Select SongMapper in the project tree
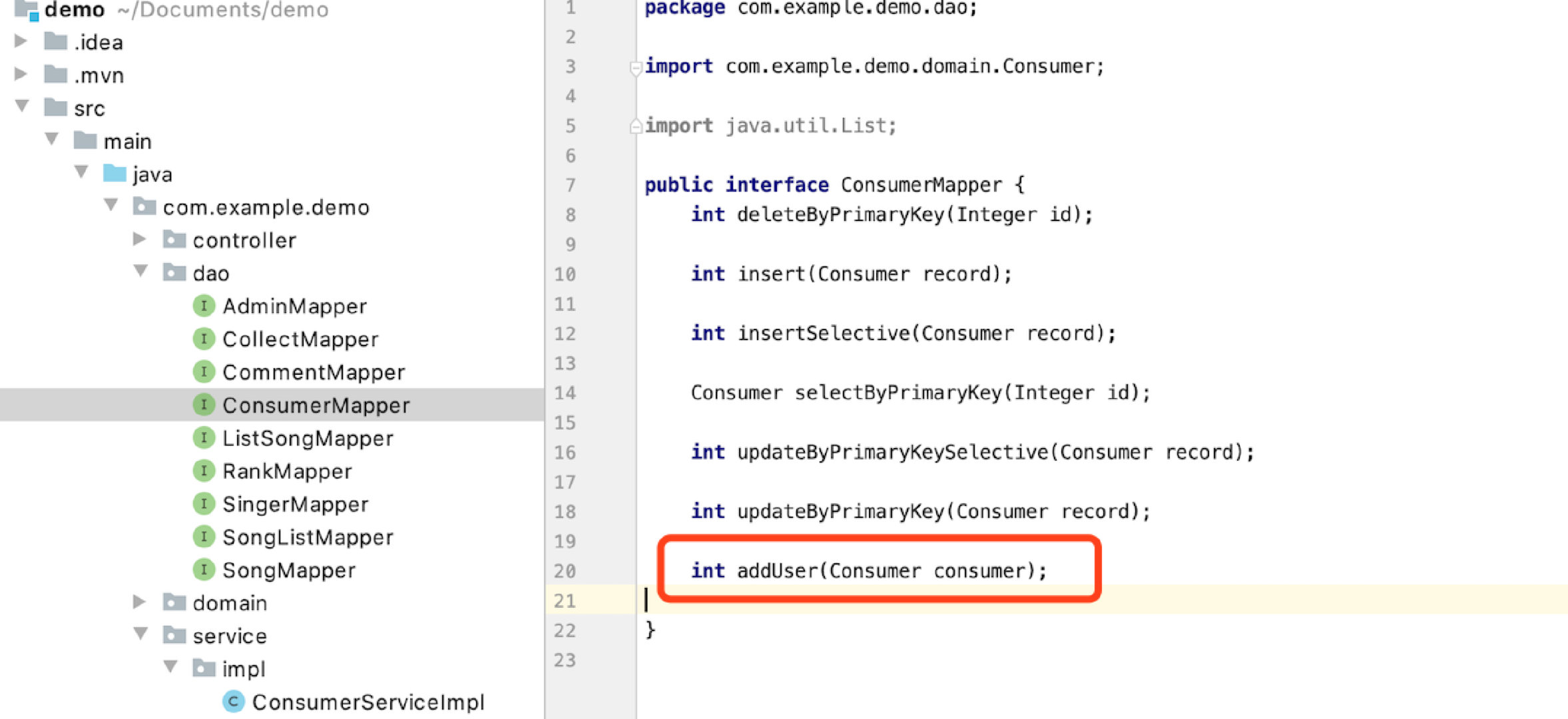The width and height of the screenshot is (1568, 719). [x=289, y=569]
